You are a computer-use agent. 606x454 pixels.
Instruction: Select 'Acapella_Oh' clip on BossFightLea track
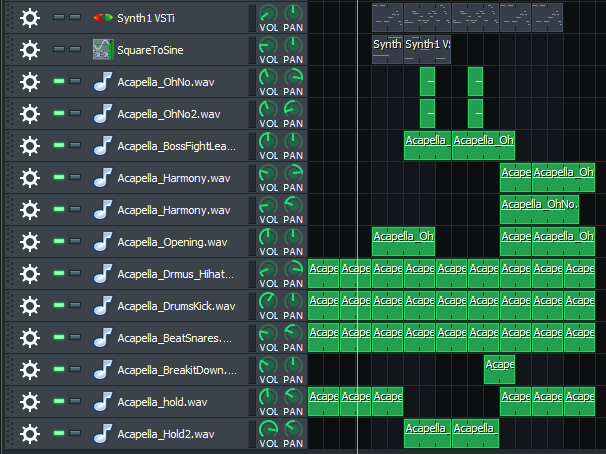point(483,146)
